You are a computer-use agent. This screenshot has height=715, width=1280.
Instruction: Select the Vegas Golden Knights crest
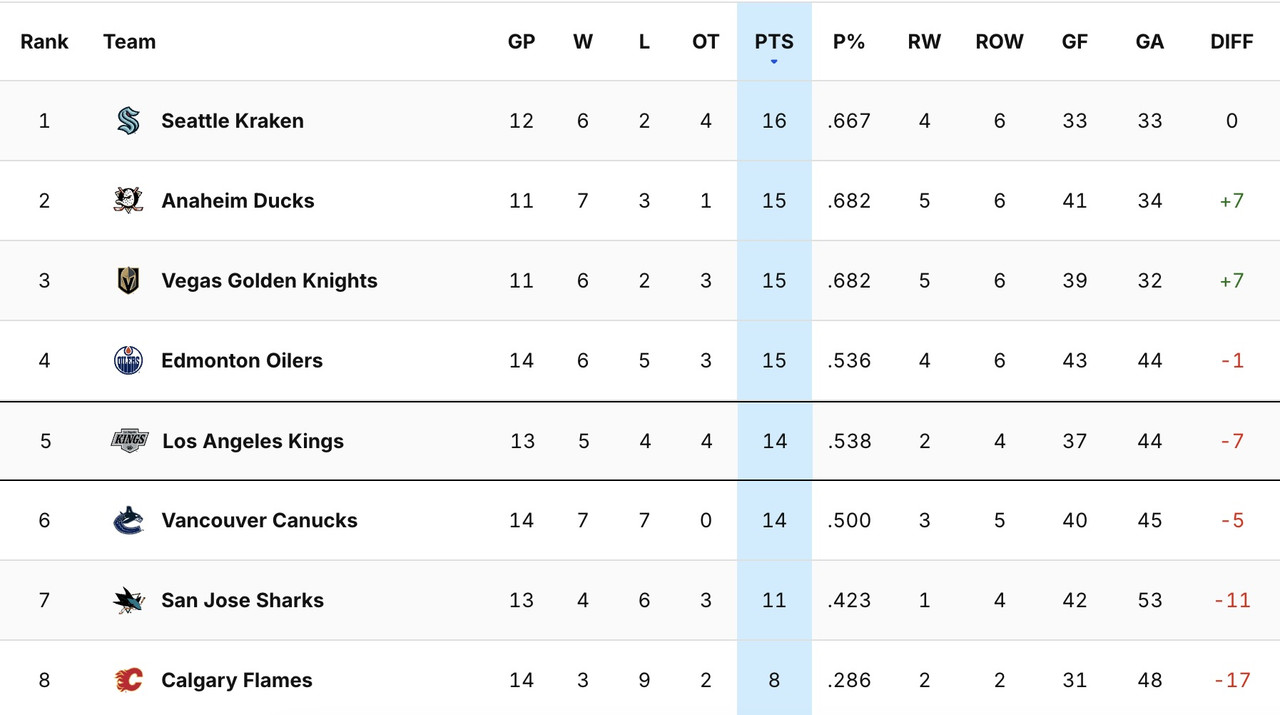click(127, 280)
